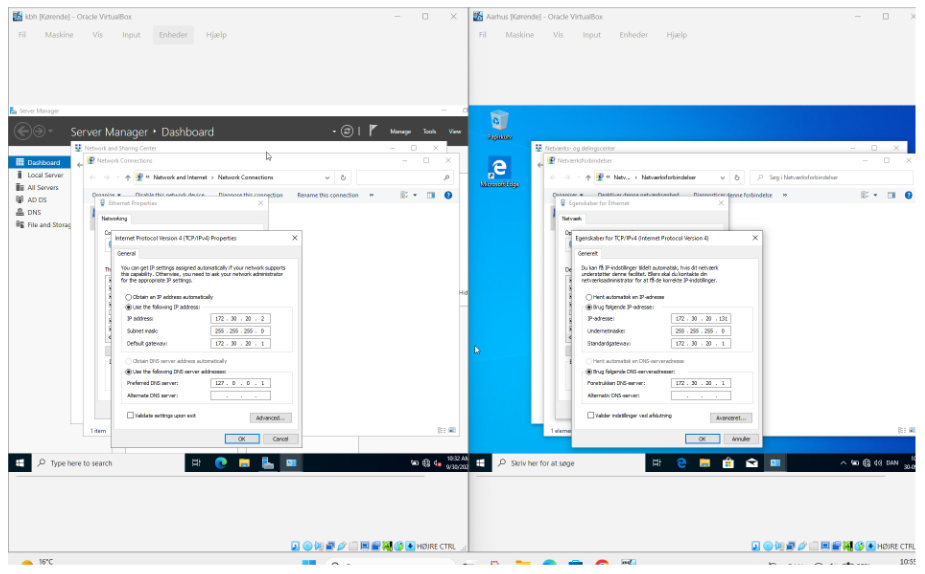This screenshot has width=925, height=574.
Task: Click volume icon in Aarhus system tray
Action: click(x=877, y=463)
